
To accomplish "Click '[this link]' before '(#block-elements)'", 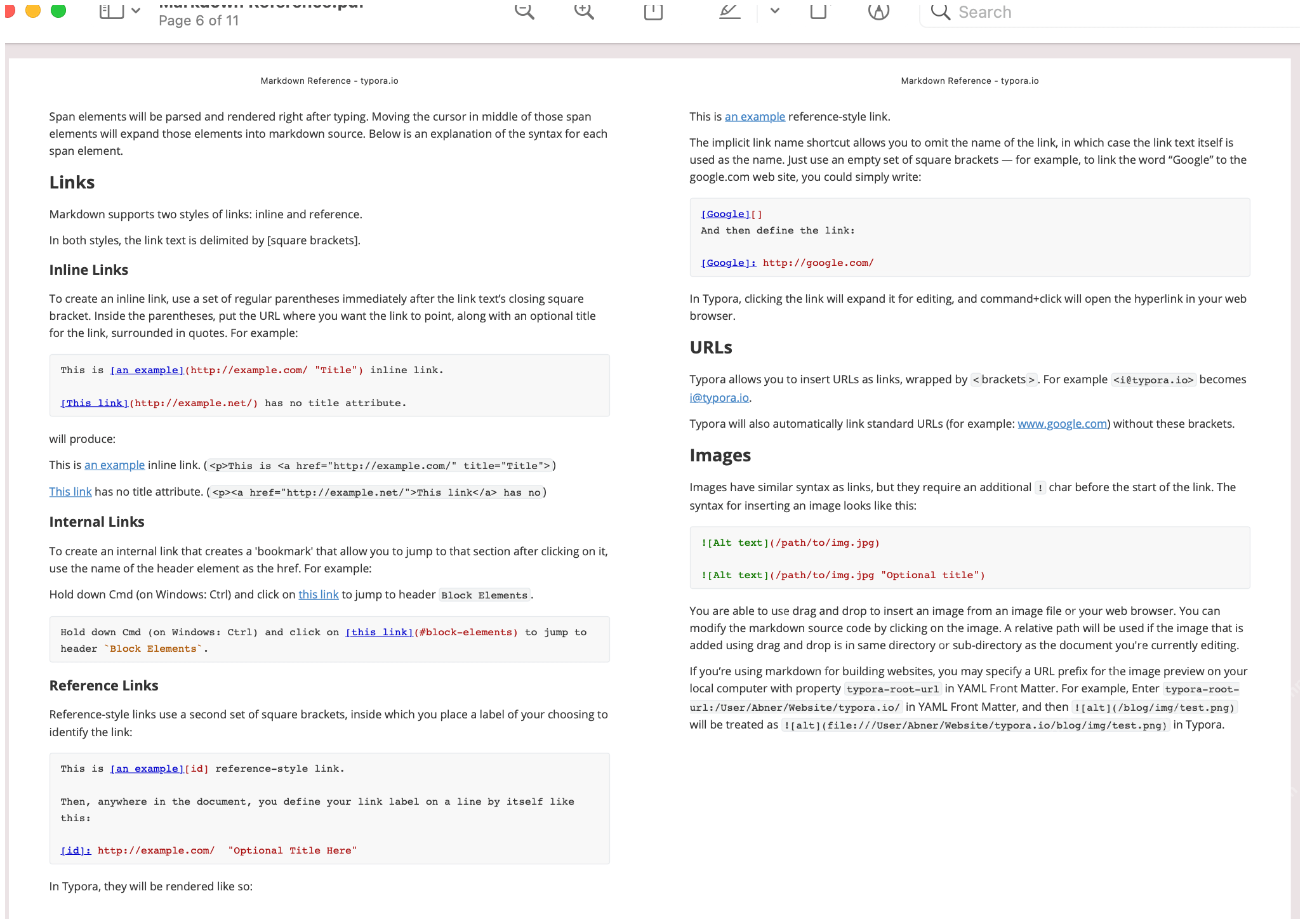I will (x=380, y=632).
